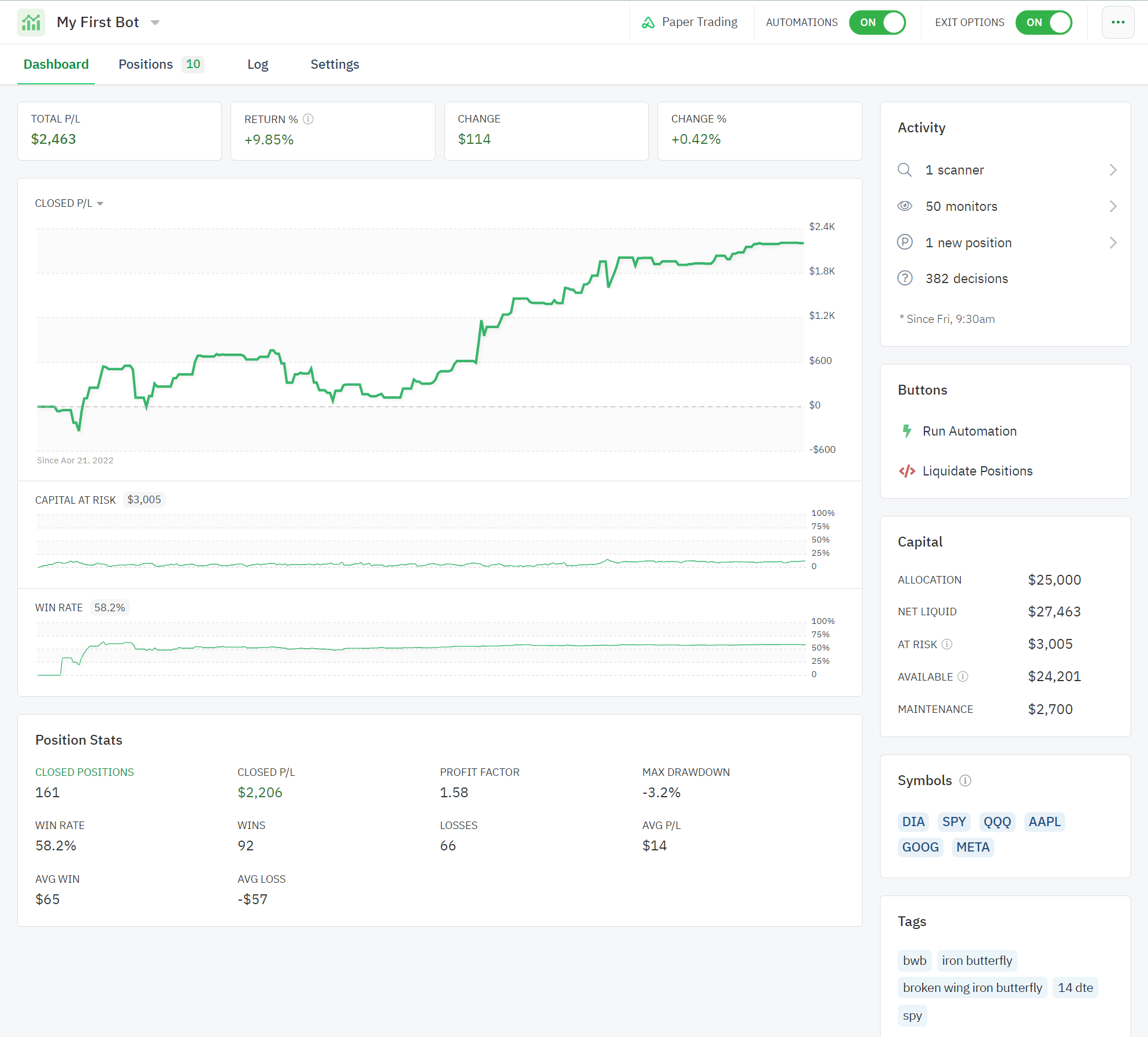The width and height of the screenshot is (1148, 1037).
Task: Select the QQQ symbol tag
Action: [997, 822]
